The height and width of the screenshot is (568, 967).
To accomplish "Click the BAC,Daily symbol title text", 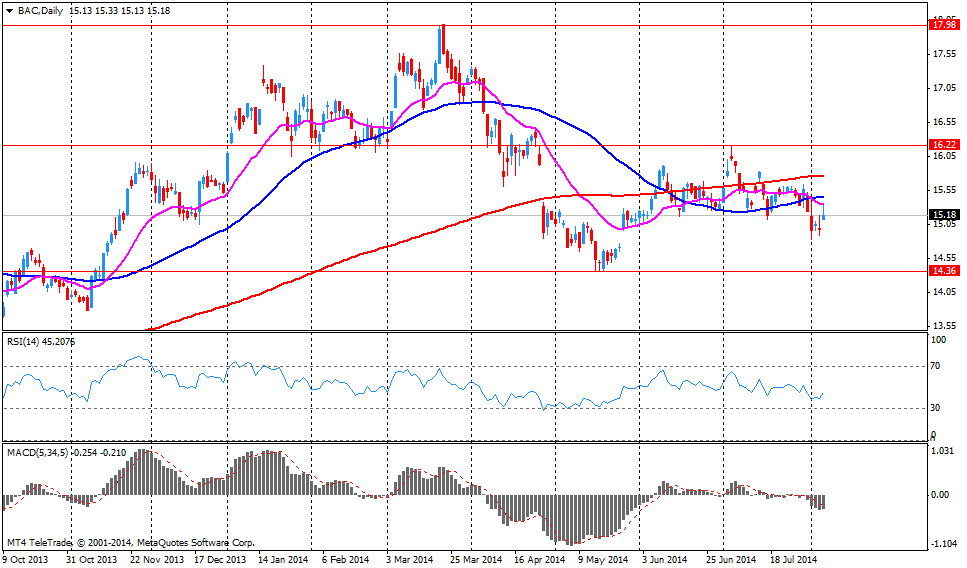I will tap(40, 8).
